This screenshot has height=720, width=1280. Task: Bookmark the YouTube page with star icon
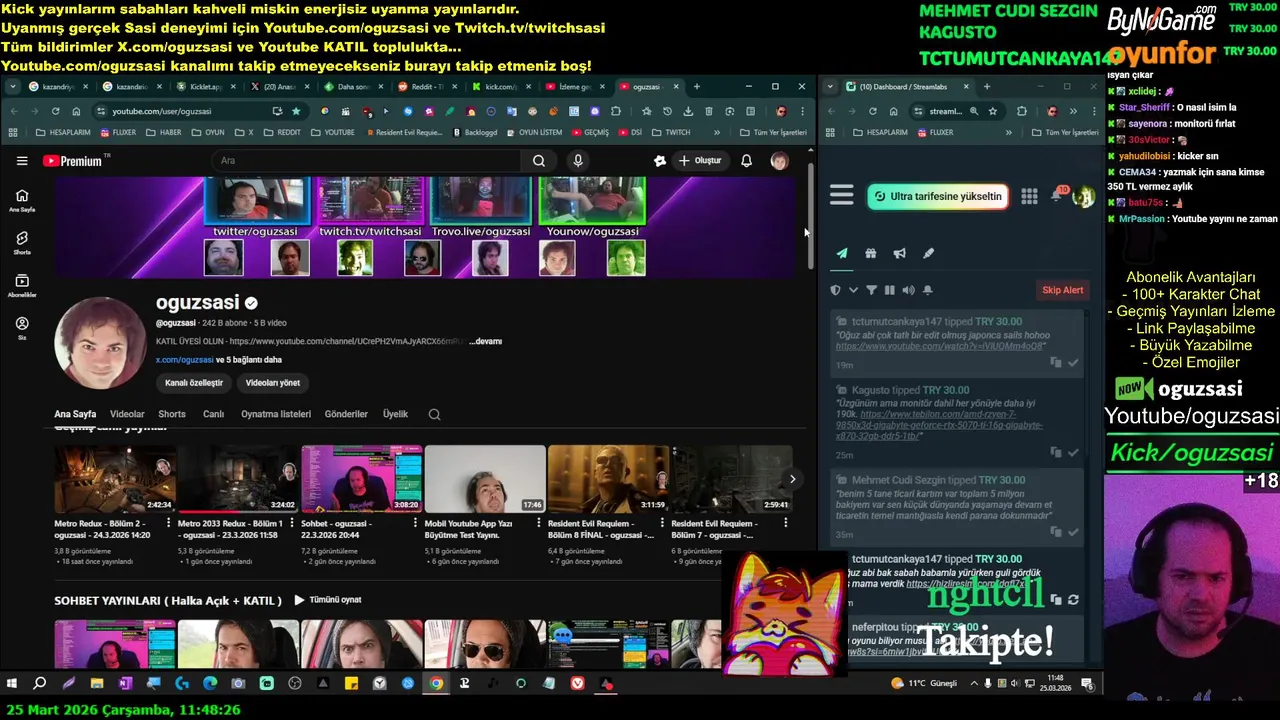click(296, 111)
